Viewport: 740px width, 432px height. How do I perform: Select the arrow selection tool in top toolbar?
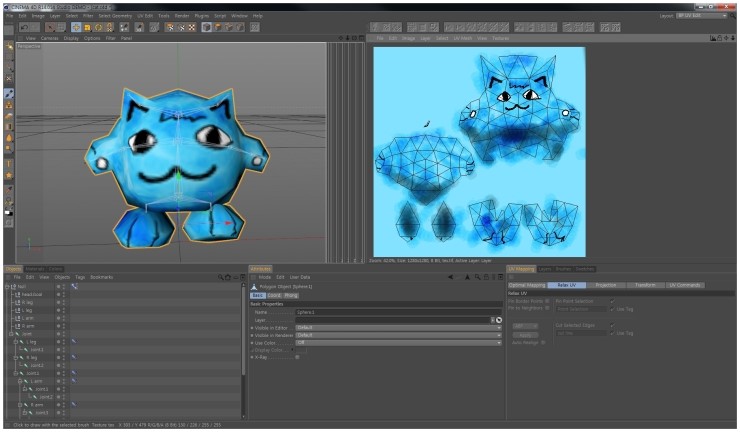[x=51, y=27]
